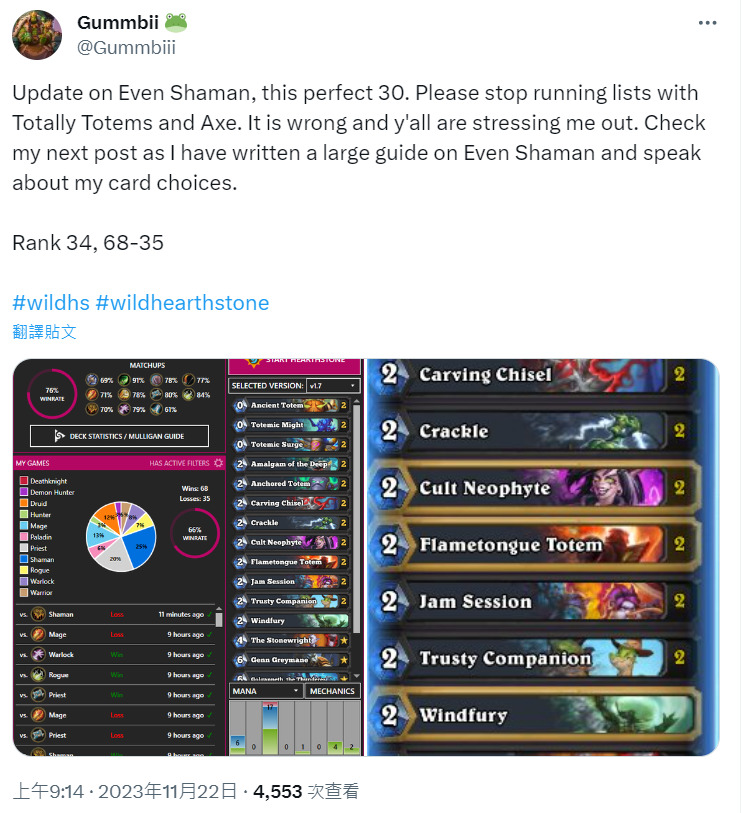
Task: Switch to the MECHANICS tab
Action: [332, 691]
